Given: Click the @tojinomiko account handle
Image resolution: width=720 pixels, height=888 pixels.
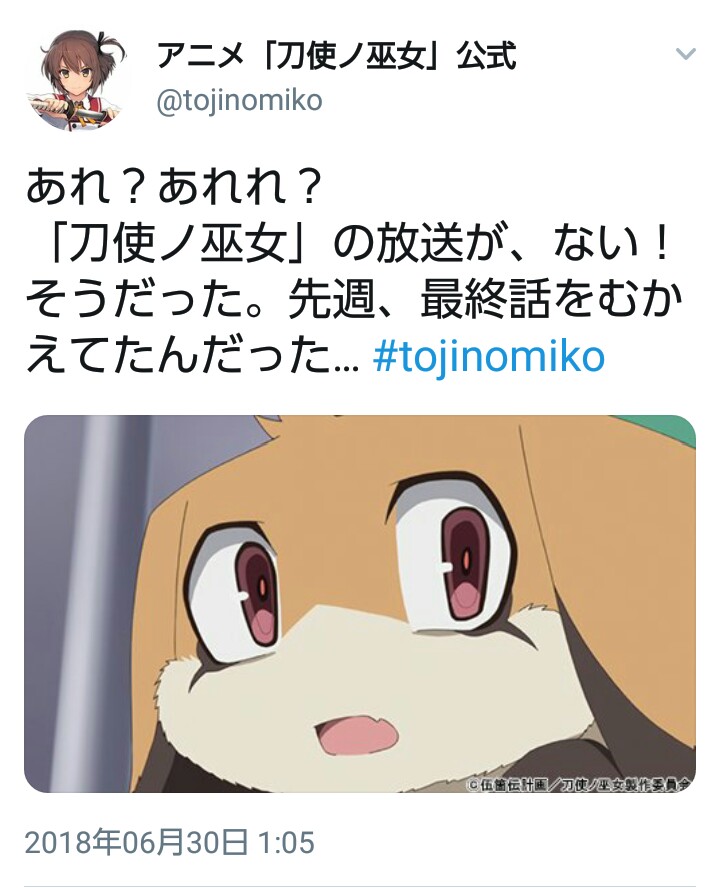Looking at the screenshot, I should (x=238, y=101).
